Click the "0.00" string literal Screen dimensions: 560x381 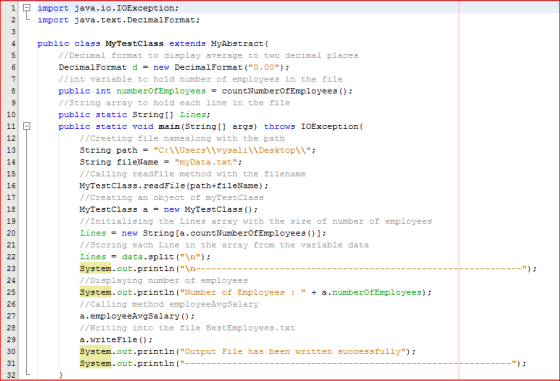(x=264, y=67)
